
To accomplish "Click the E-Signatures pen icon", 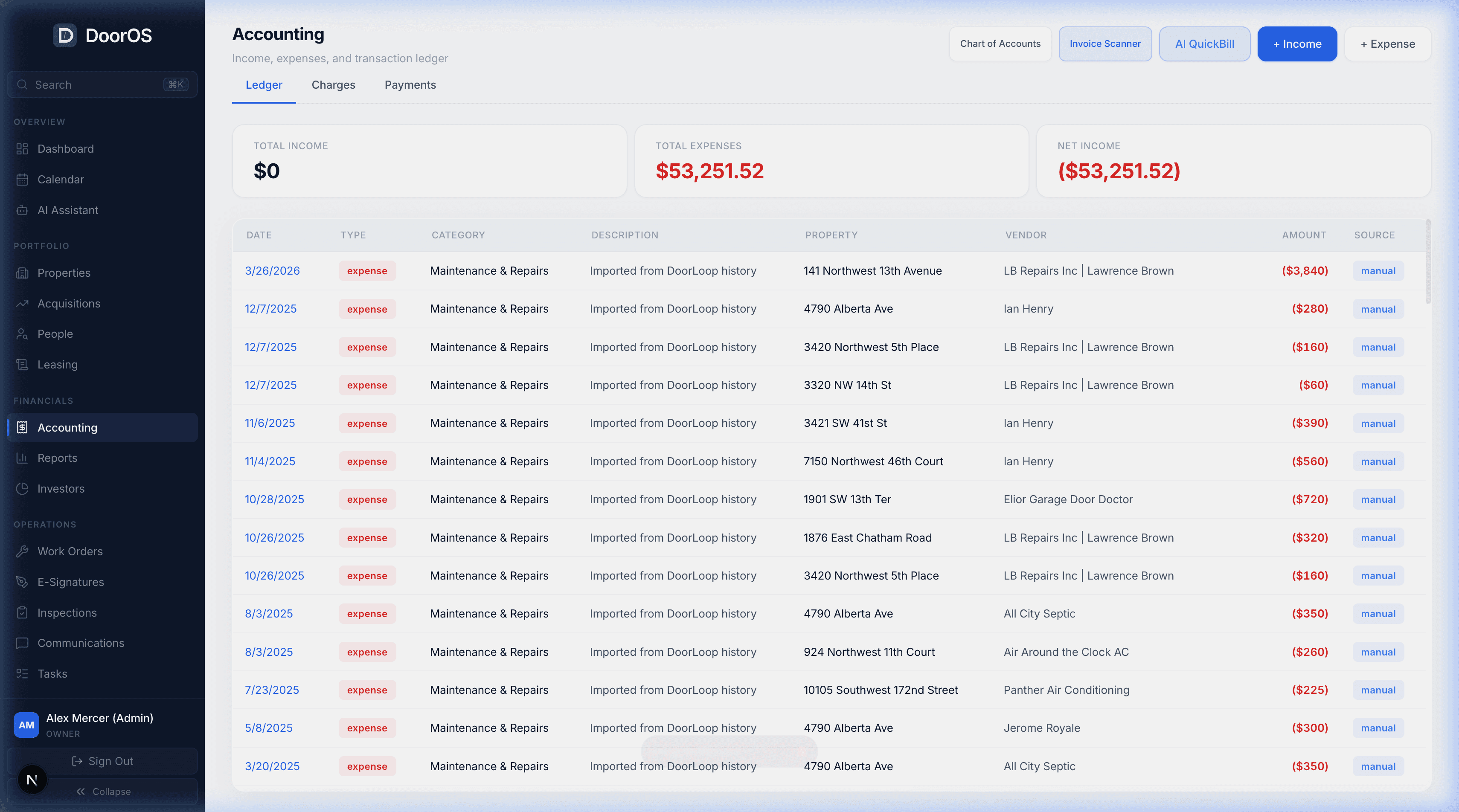I will point(22,582).
